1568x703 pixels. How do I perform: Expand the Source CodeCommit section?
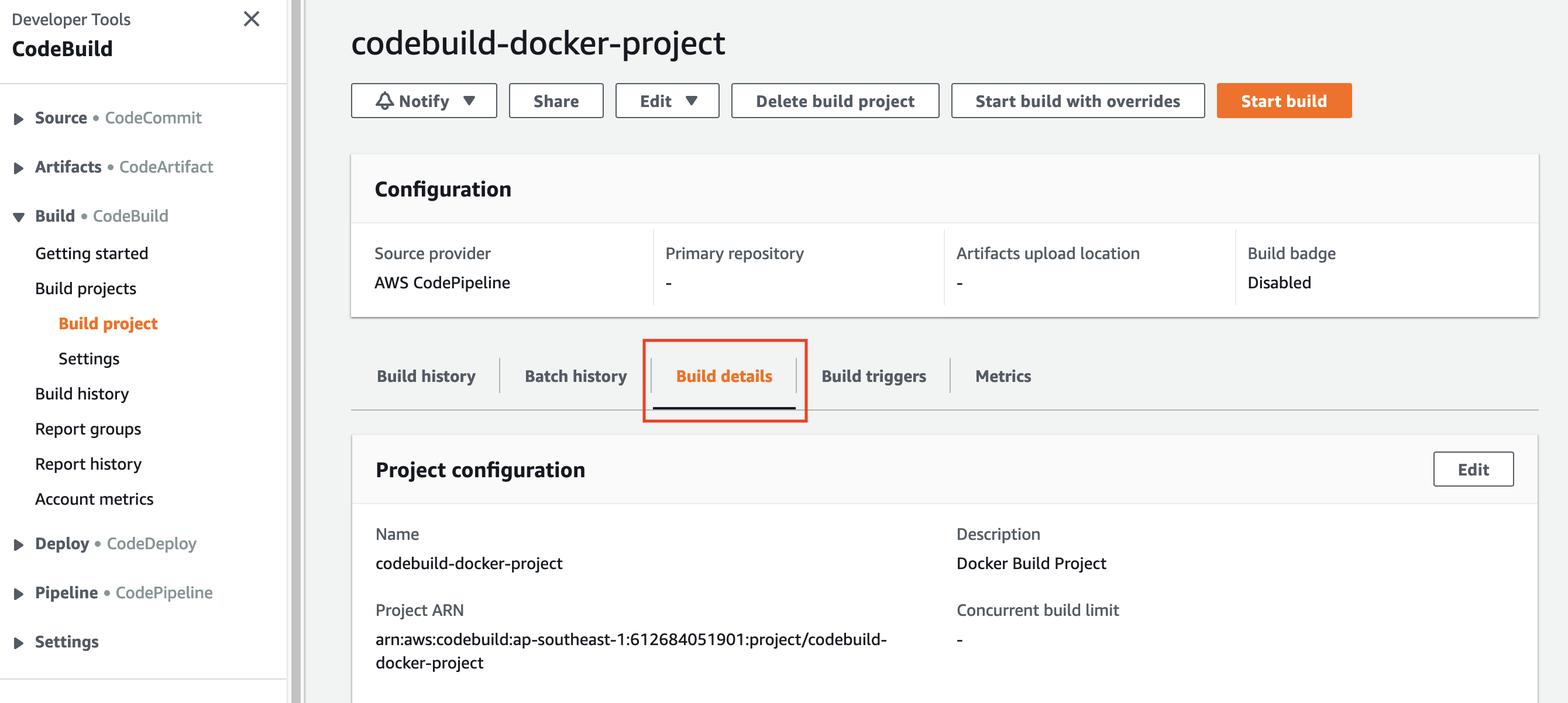pos(18,119)
